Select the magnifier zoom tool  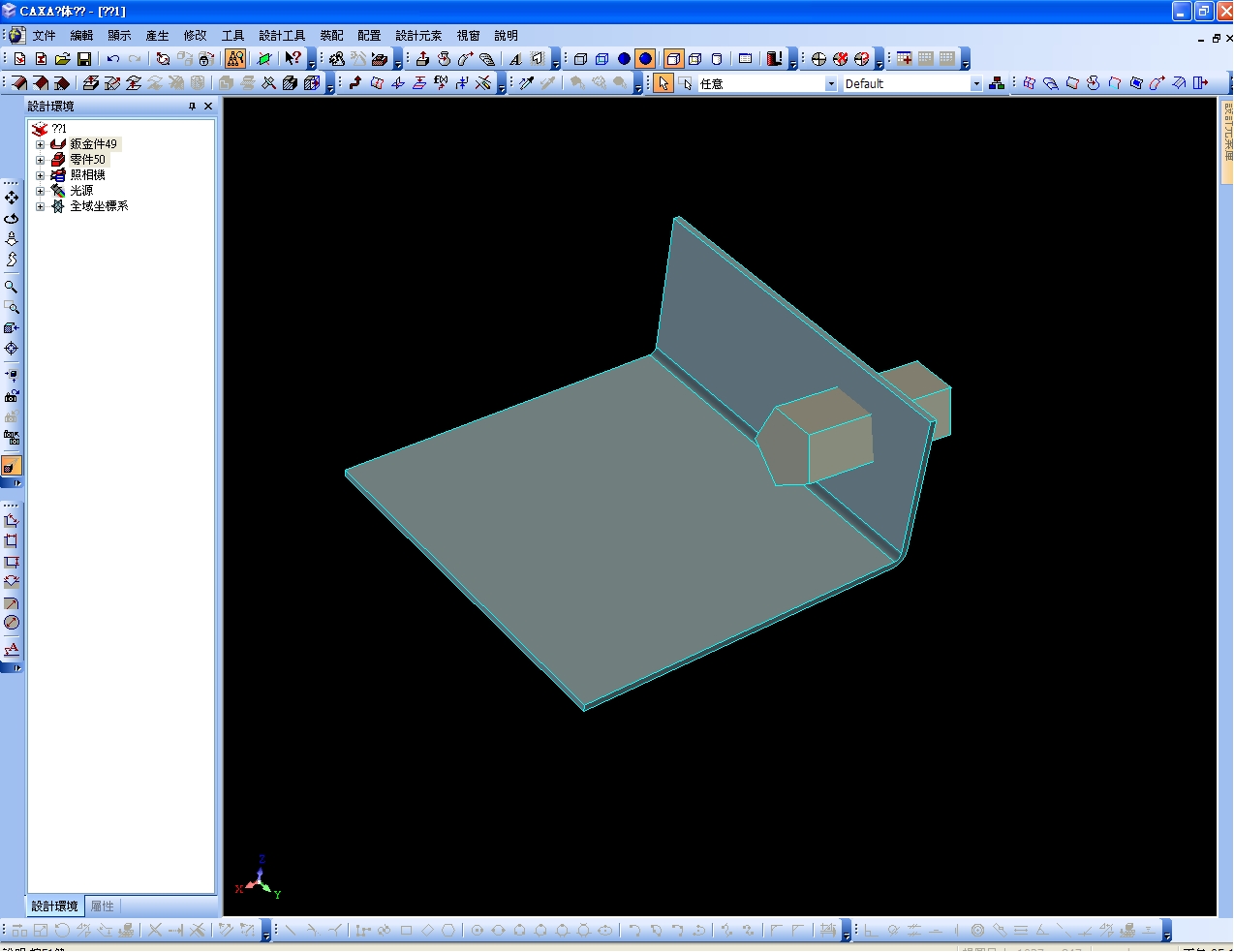click(12, 287)
